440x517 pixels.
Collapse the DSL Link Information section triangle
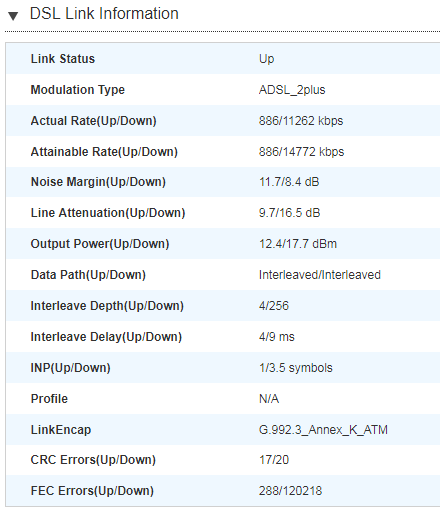pos(13,16)
